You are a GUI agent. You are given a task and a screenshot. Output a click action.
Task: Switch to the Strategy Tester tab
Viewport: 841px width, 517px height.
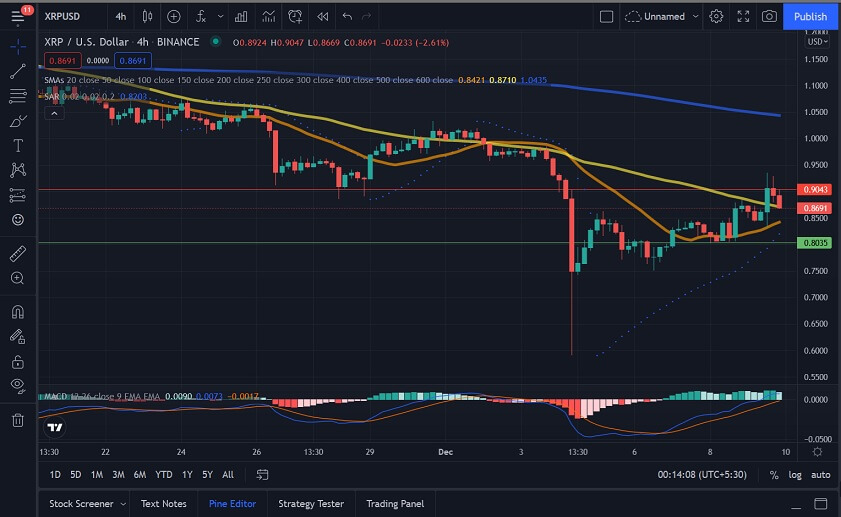(310, 503)
